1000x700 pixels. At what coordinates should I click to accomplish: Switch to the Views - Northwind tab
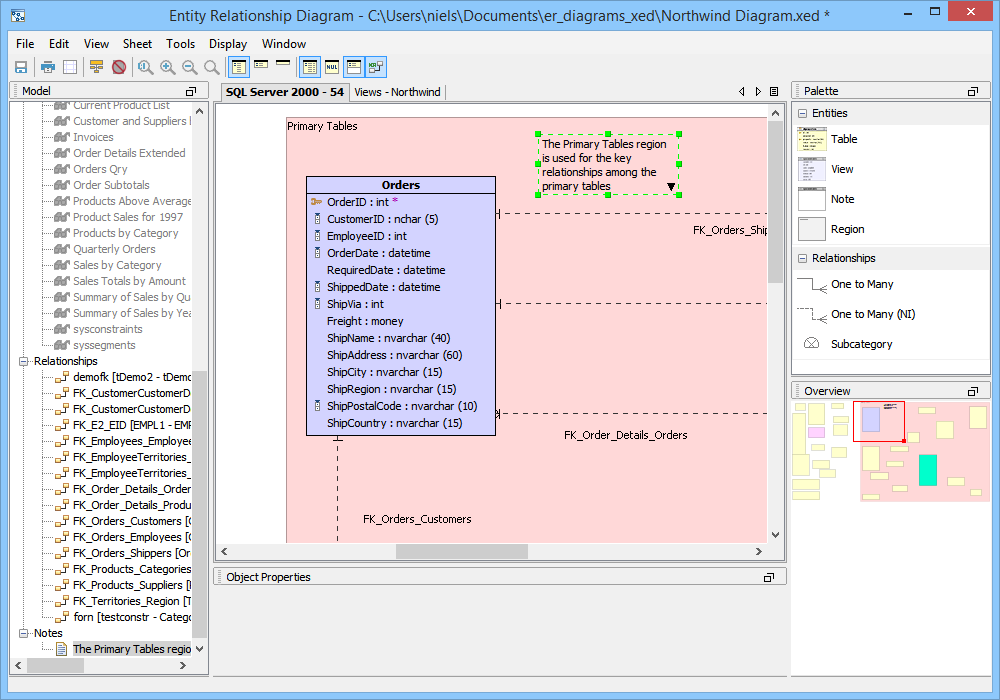coord(397,92)
